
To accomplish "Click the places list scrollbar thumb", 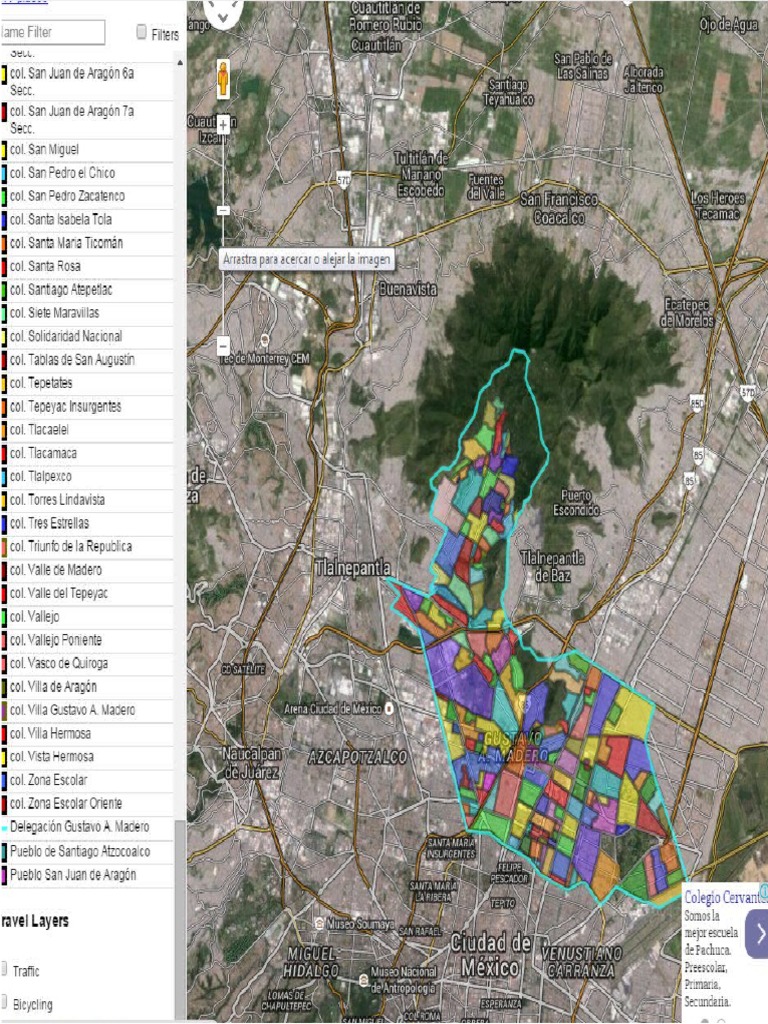I will click(180, 918).
